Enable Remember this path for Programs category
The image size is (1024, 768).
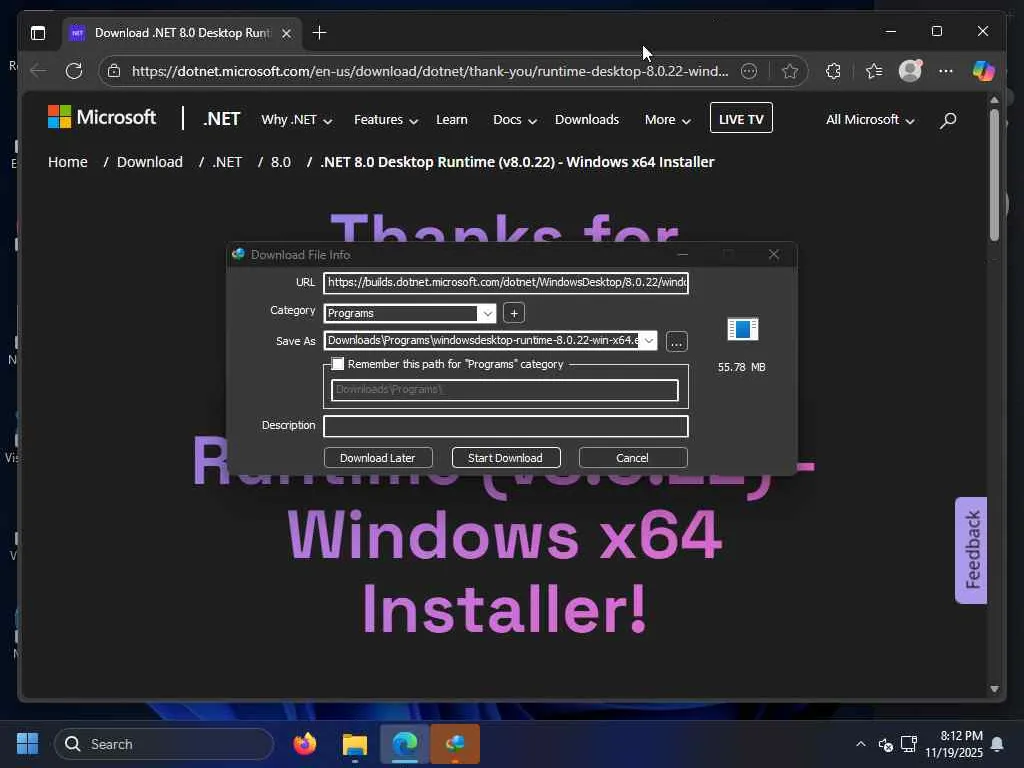pyautogui.click(x=338, y=364)
